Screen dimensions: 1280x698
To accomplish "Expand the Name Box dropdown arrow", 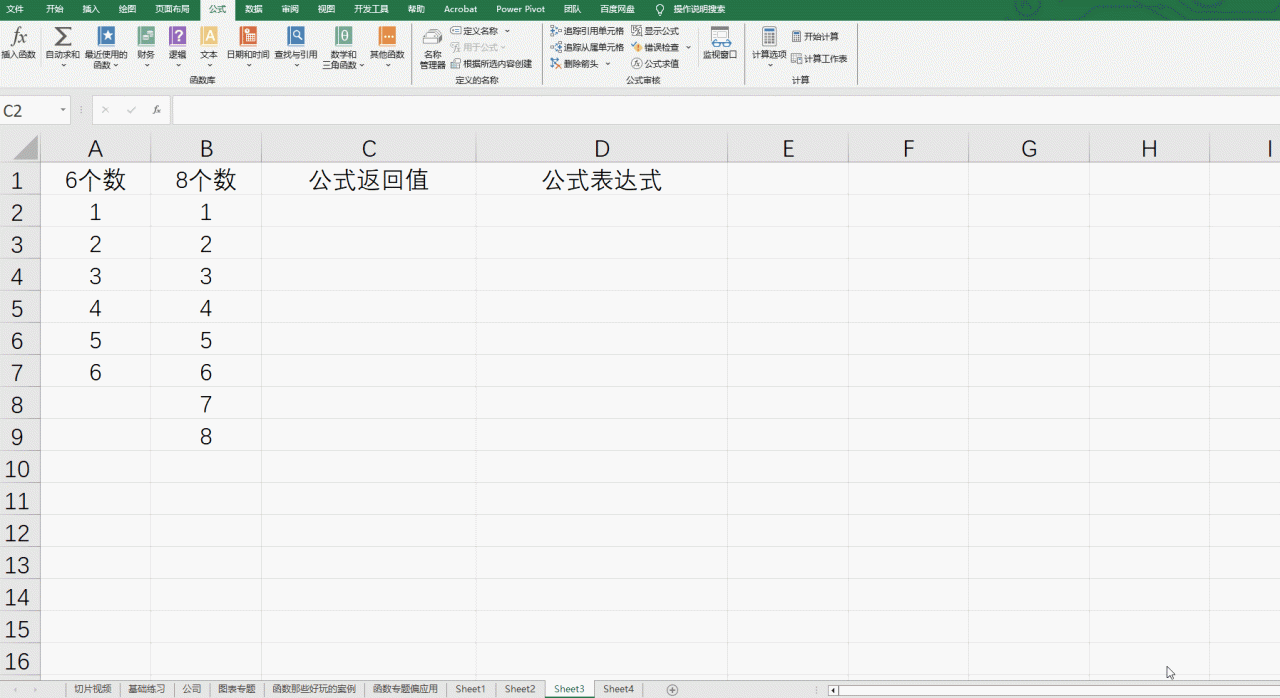I will (62, 110).
